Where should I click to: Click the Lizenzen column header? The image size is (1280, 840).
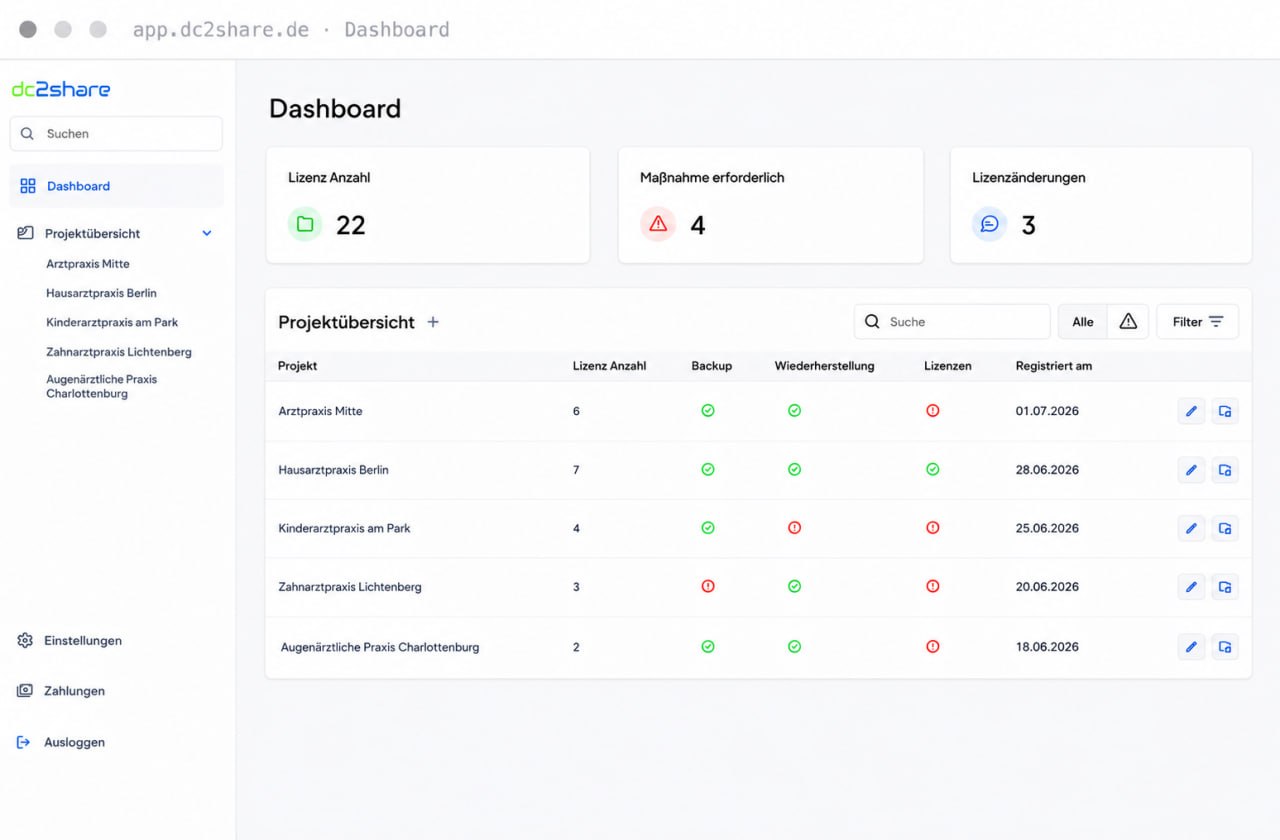pos(948,366)
